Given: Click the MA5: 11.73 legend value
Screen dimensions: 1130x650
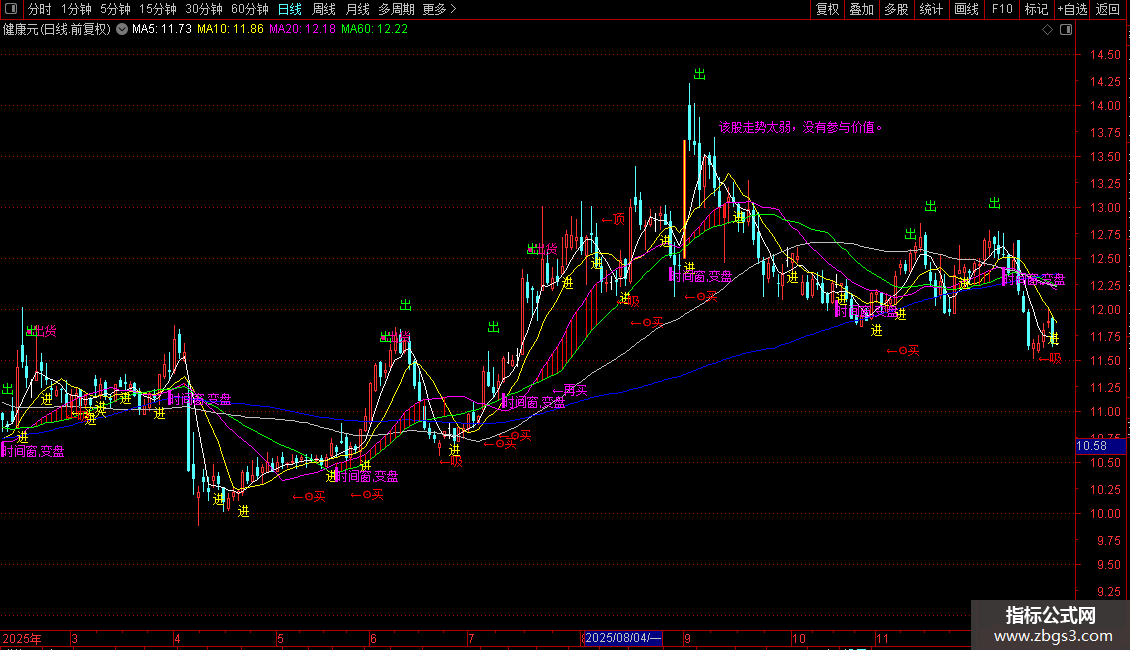Looking at the screenshot, I should coord(161,29).
